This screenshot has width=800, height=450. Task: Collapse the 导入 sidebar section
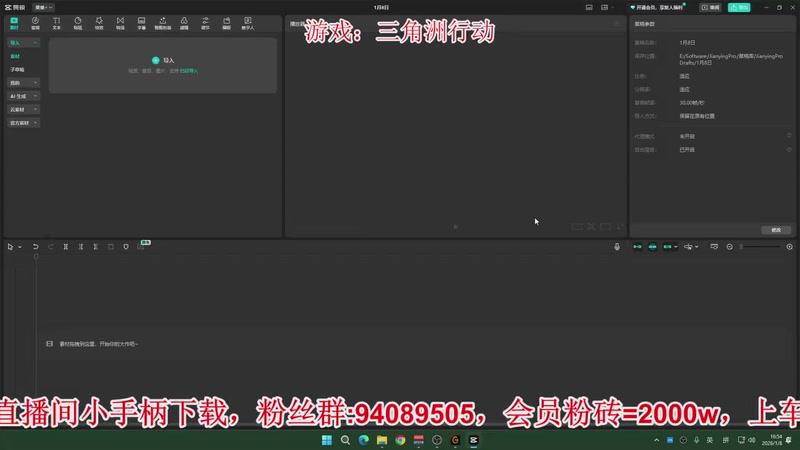(23, 43)
